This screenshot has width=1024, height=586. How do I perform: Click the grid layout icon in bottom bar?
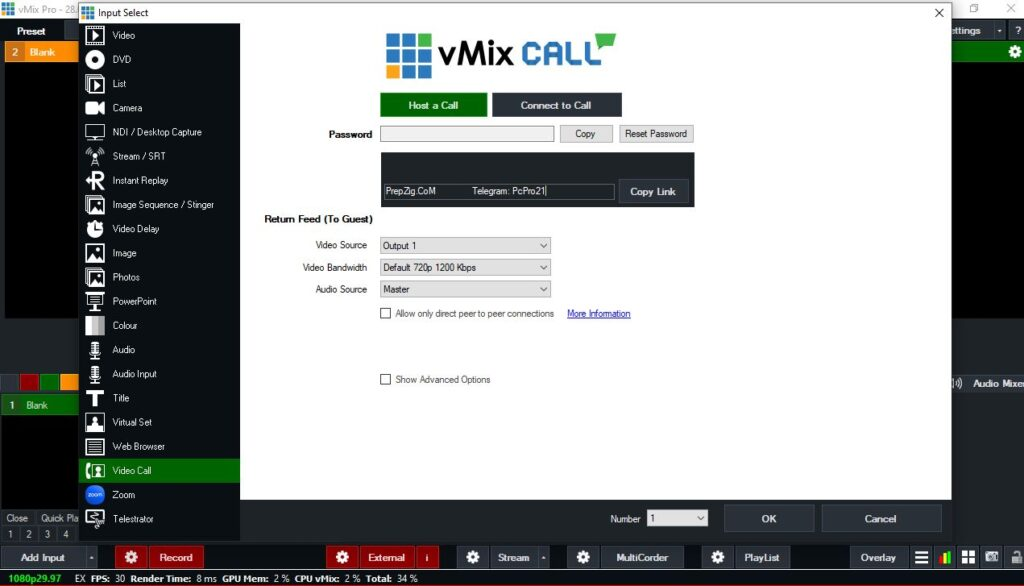(x=968, y=557)
